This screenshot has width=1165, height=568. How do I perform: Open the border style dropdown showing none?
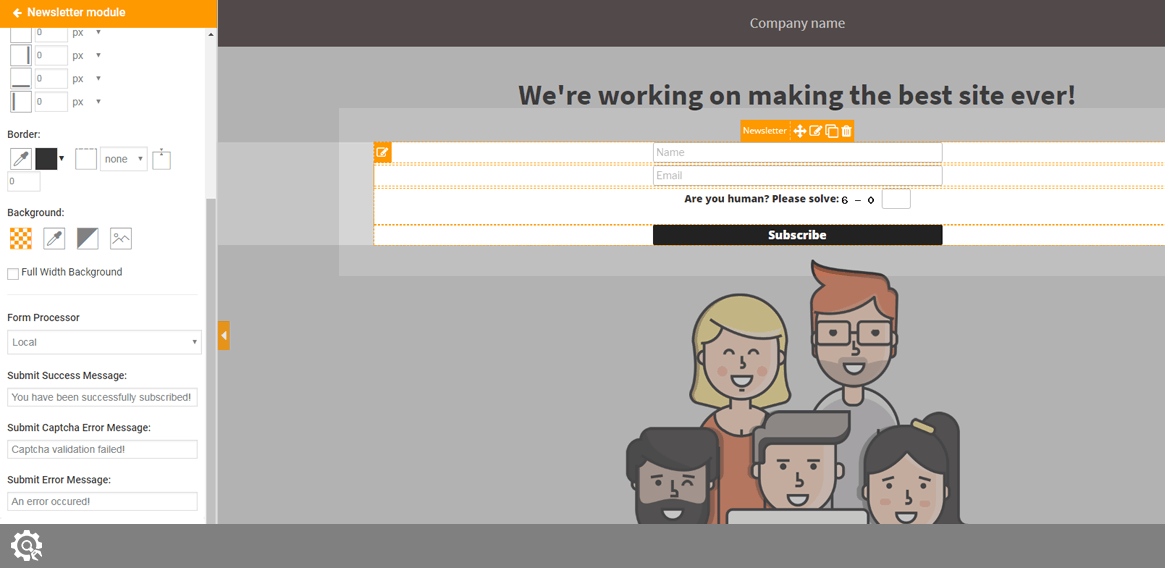123,159
